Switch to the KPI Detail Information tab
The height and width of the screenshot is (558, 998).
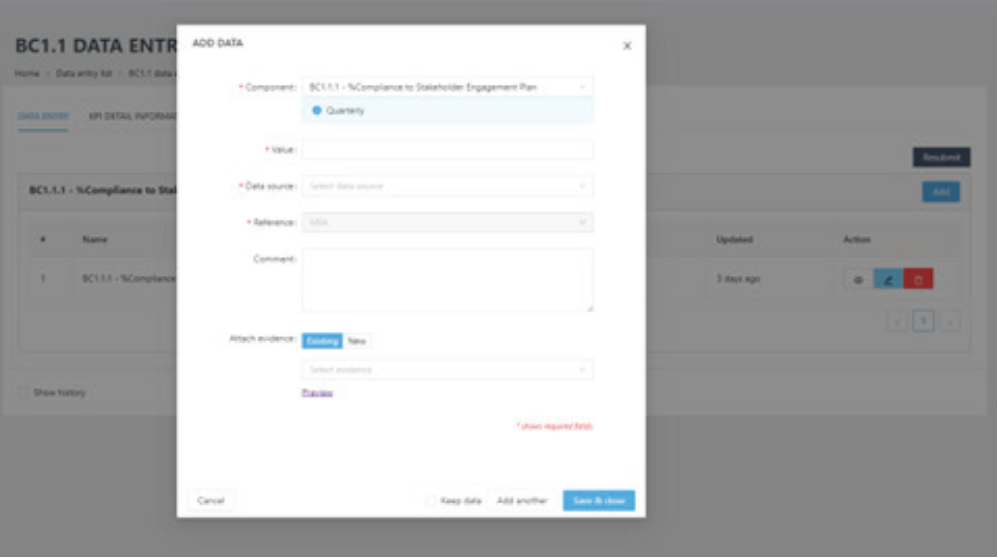(x=132, y=116)
